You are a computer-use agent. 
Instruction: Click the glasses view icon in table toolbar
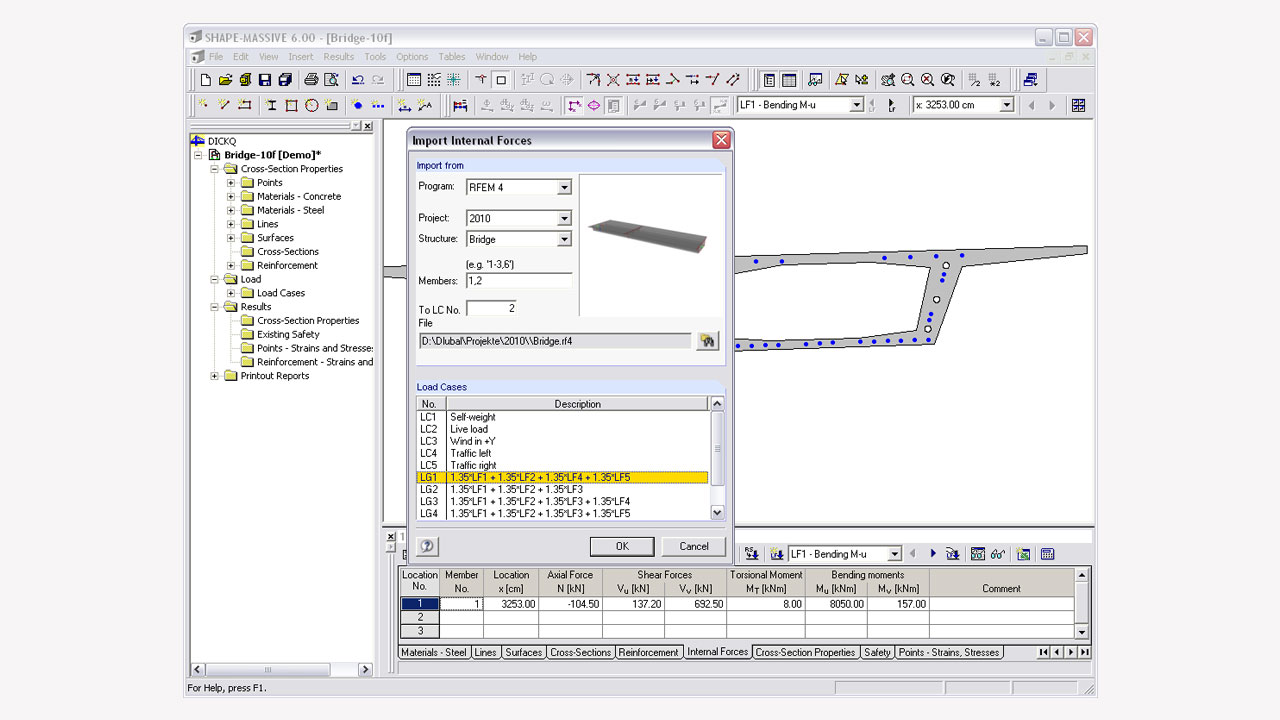point(997,554)
